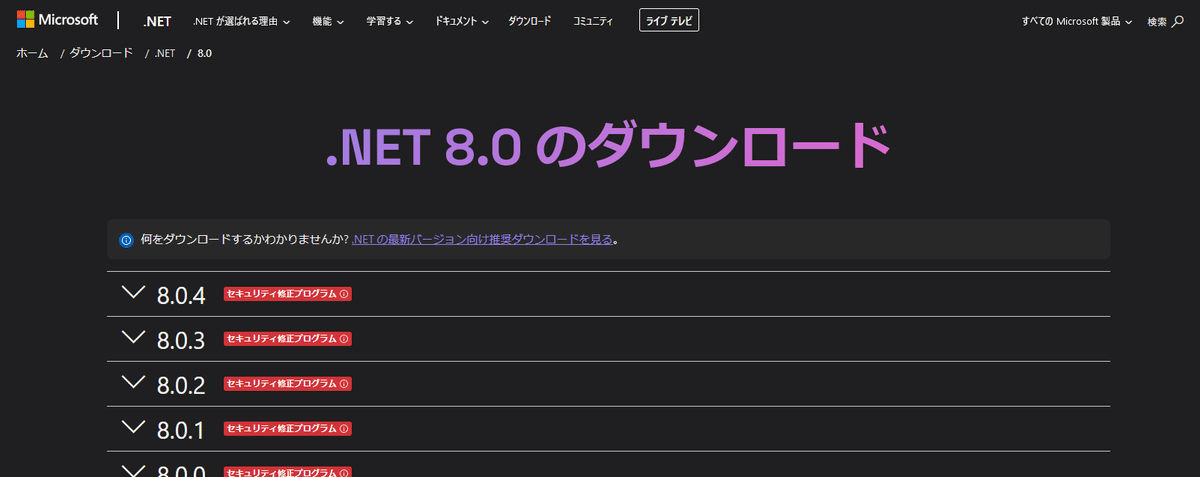1200x477 pixels.
Task: Expand the 機能 dropdown menu
Action: 328,21
